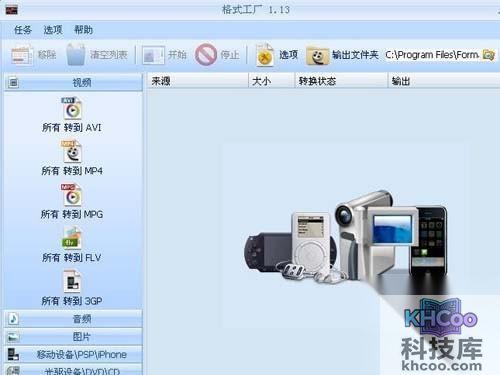
Task: Click the 开始 start toolbar icon
Action: click(x=153, y=55)
